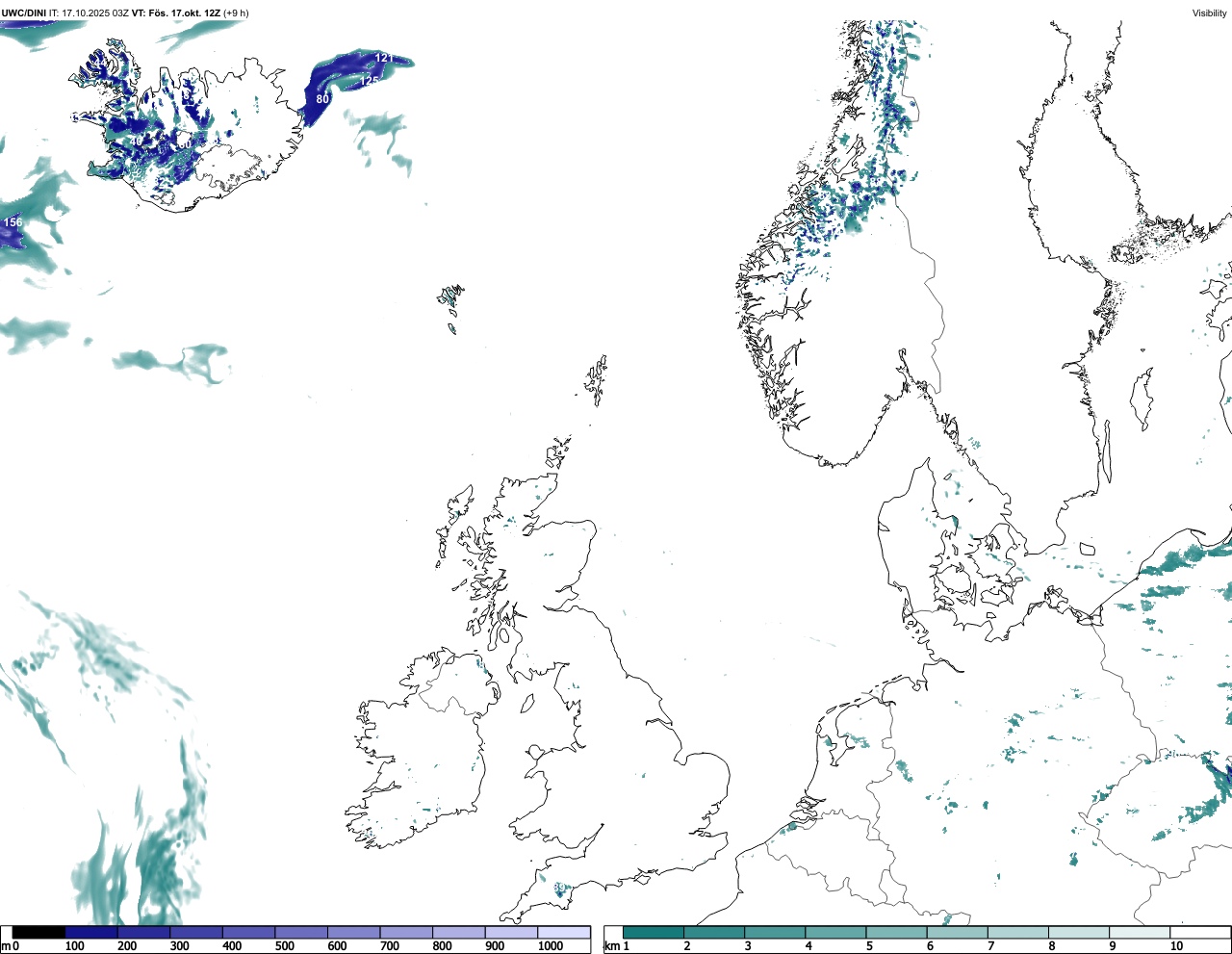Click the '(+9 h)' forecast offset text
The height and width of the screenshot is (954, 1232).
(237, 13)
